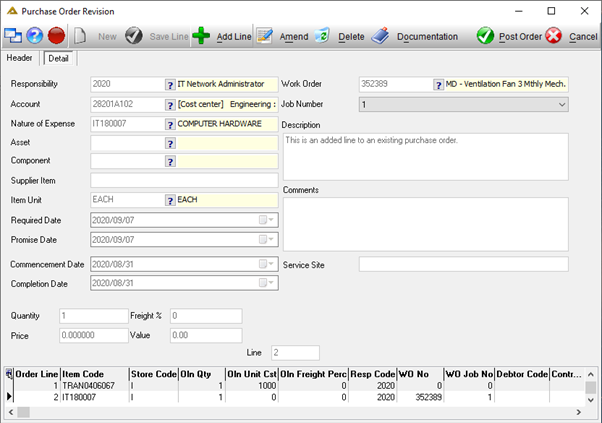Viewport: 602px width, 423px height.
Task: Switch to the Header tab
Action: [x=19, y=58]
